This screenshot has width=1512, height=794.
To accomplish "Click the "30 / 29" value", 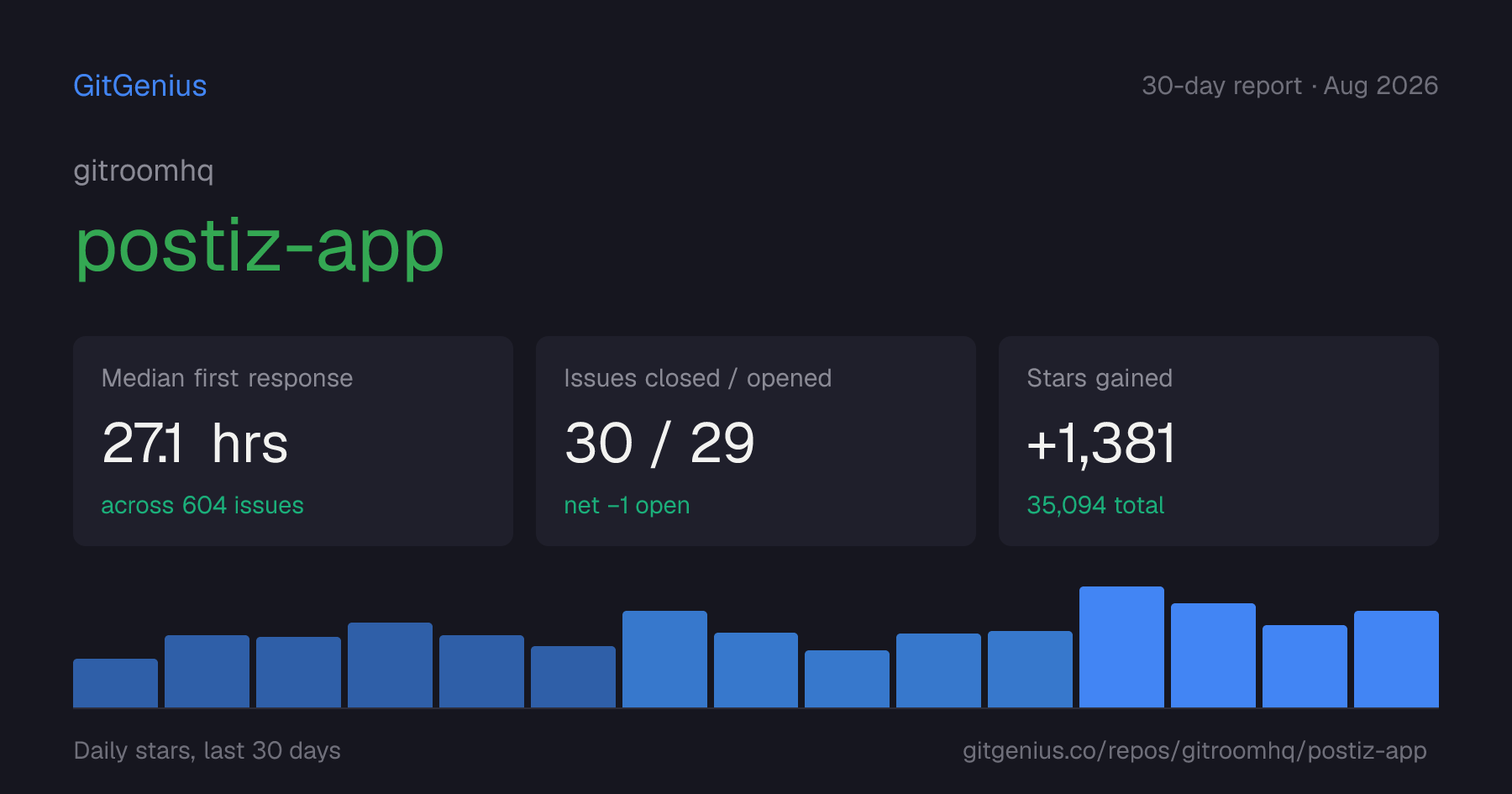I will click(659, 443).
